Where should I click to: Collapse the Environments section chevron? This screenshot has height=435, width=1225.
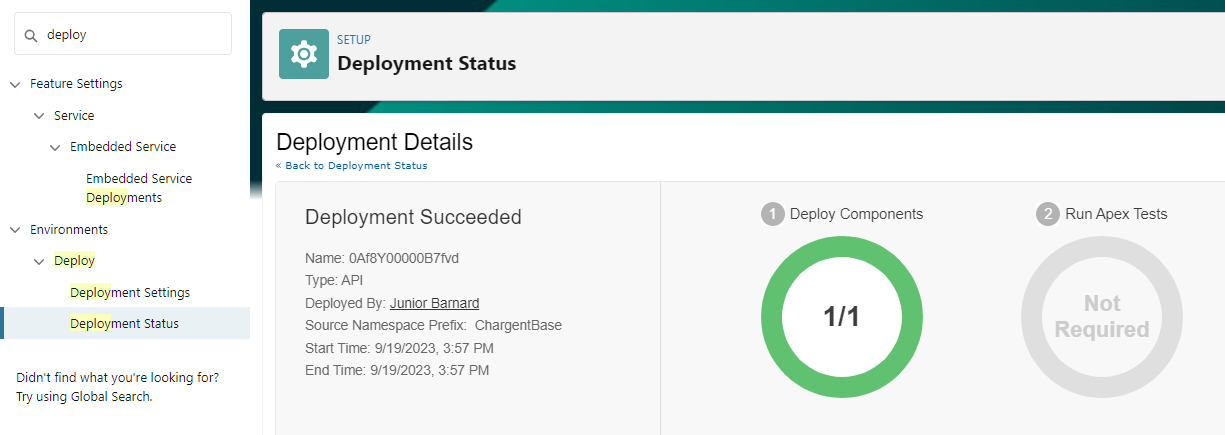coord(15,230)
